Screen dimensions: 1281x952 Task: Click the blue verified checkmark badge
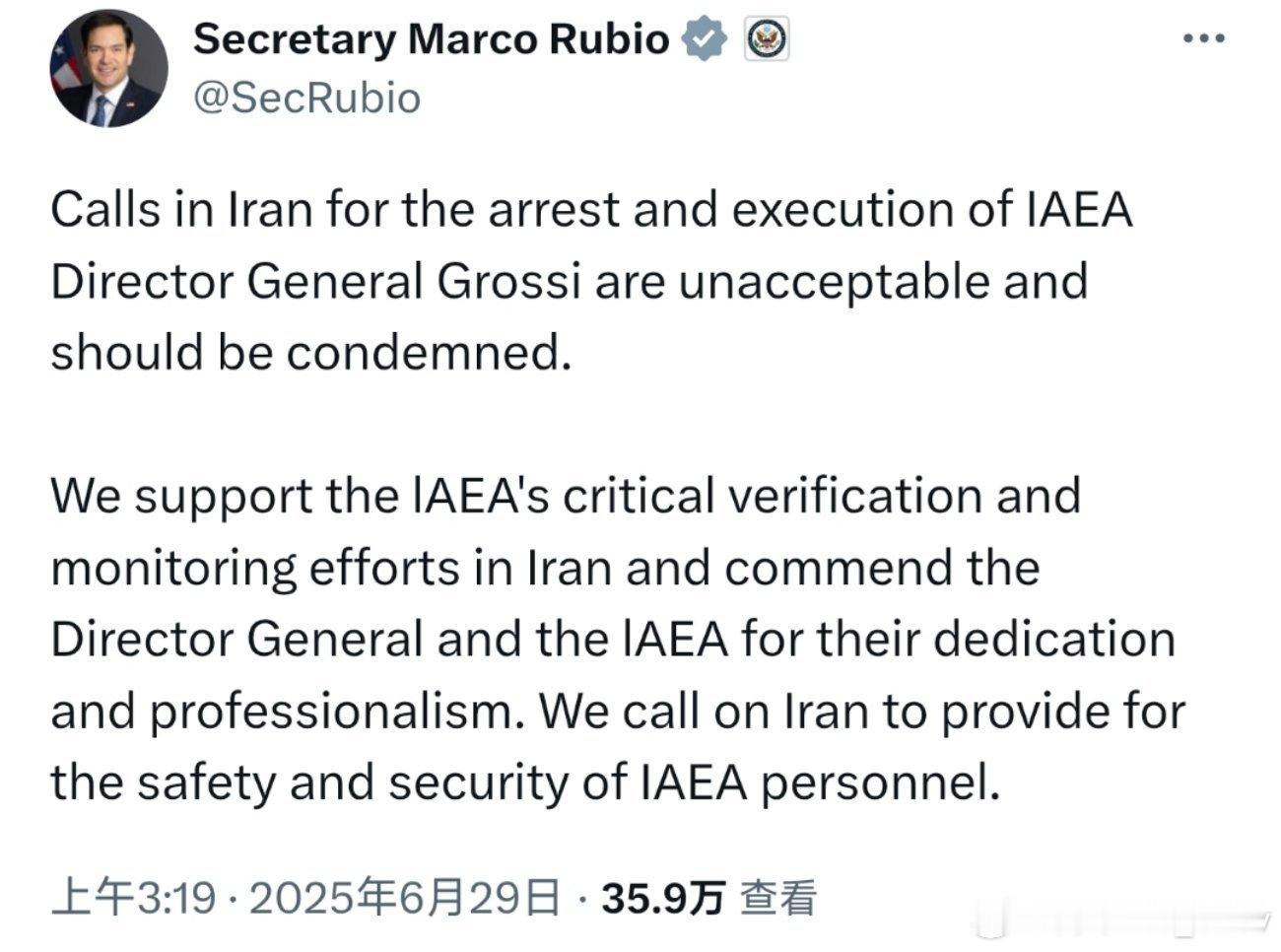coord(705,40)
